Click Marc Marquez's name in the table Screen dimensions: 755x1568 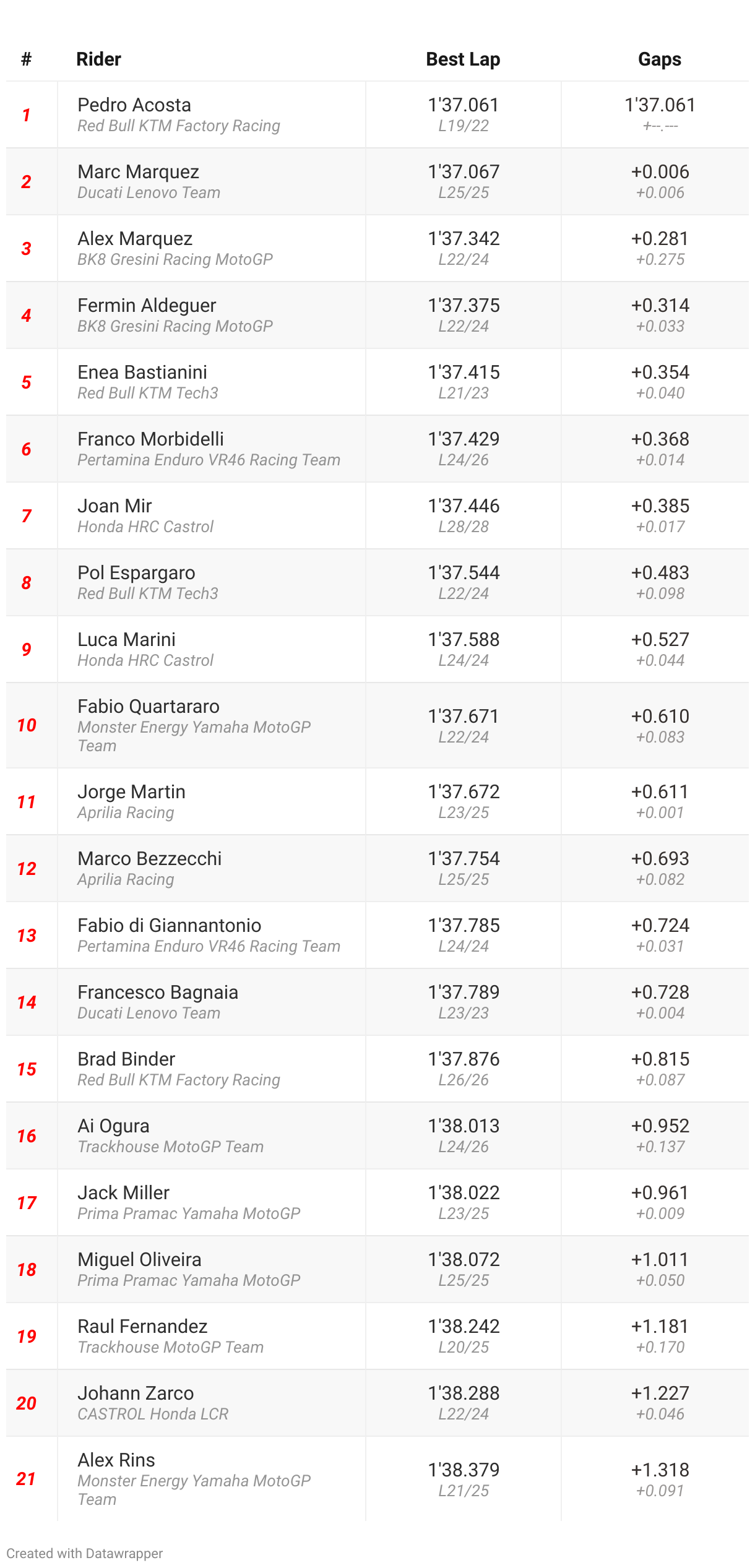pyautogui.click(x=138, y=172)
